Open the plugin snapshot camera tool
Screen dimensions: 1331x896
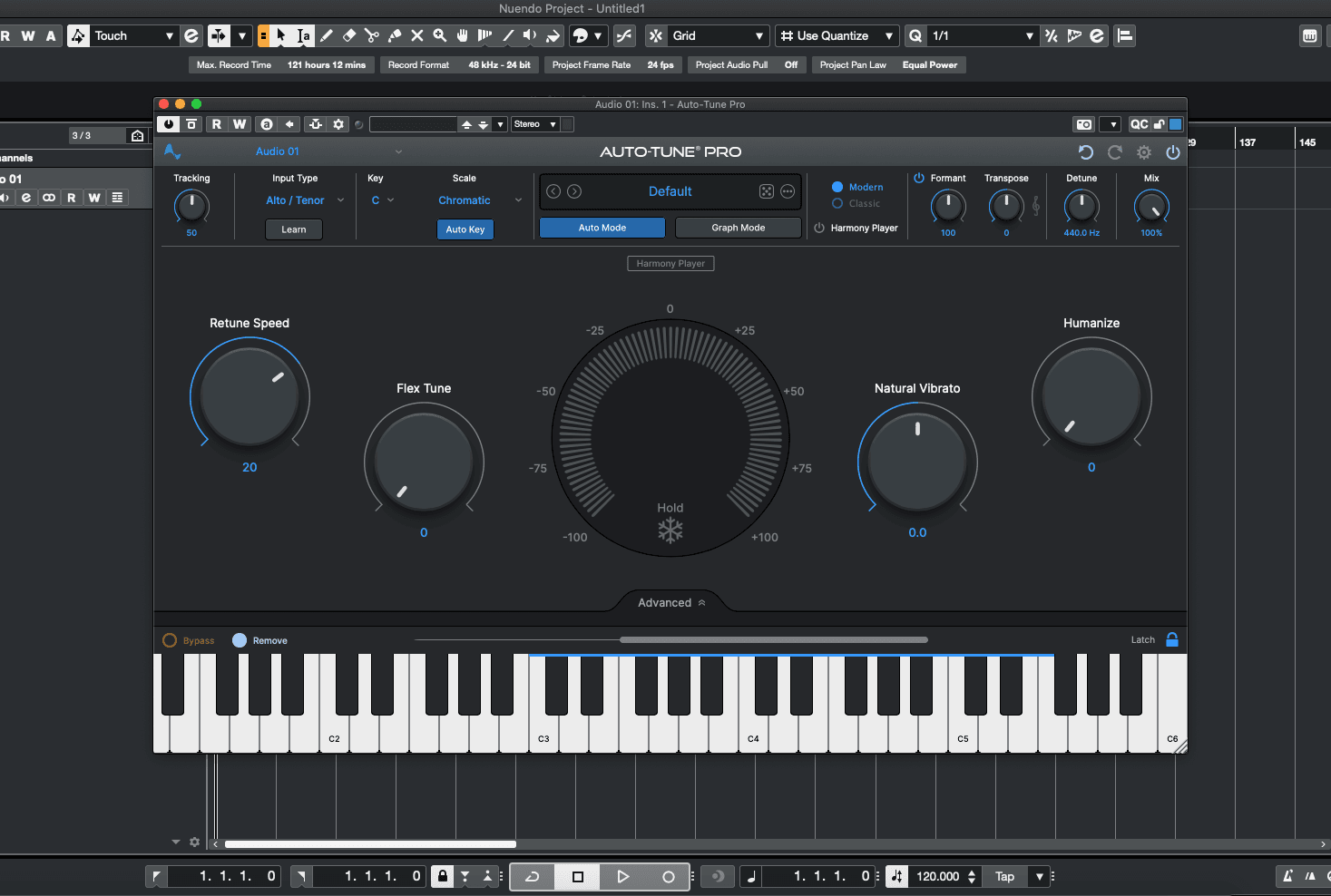(x=1083, y=123)
